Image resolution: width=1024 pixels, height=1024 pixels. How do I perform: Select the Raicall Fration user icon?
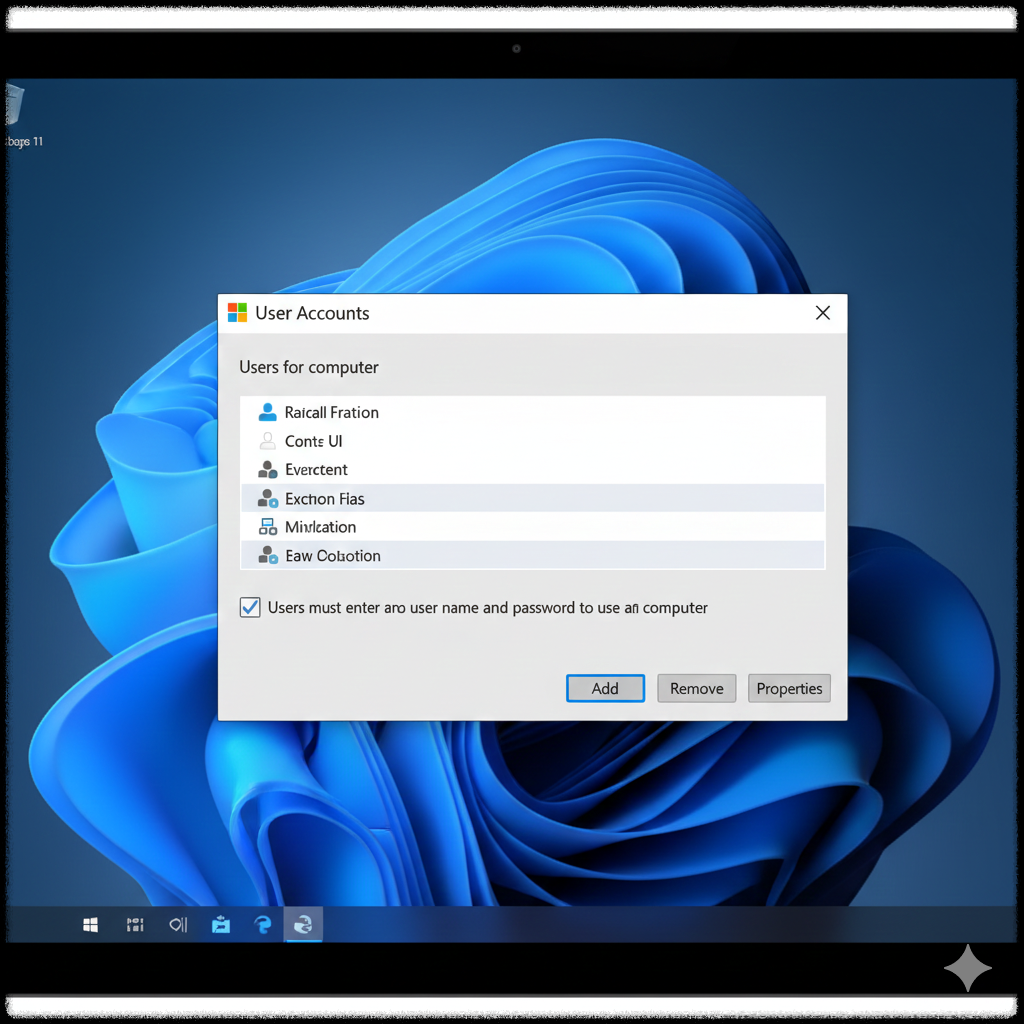267,412
